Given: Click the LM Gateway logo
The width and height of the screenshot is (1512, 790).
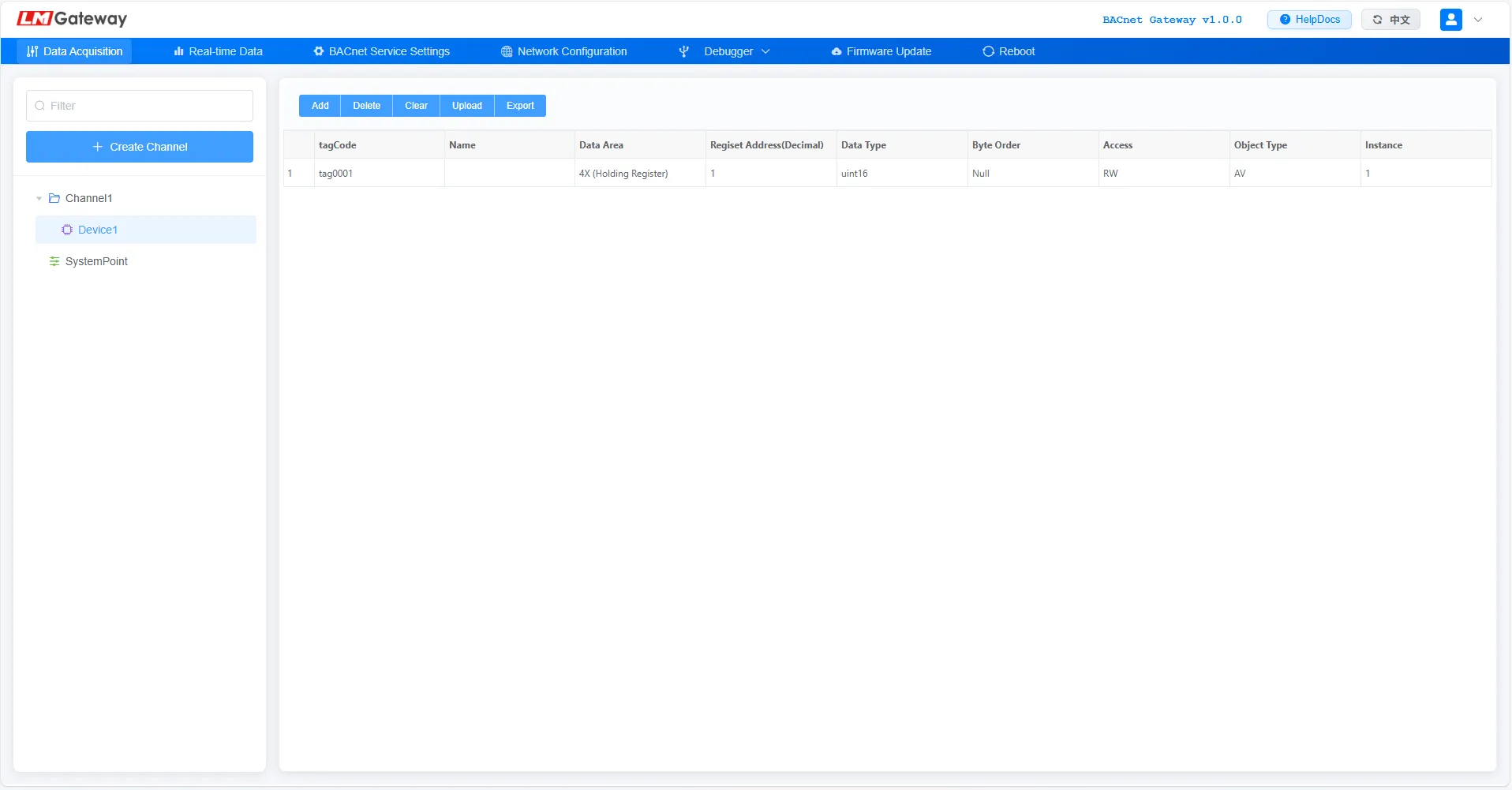Looking at the screenshot, I should (71, 17).
